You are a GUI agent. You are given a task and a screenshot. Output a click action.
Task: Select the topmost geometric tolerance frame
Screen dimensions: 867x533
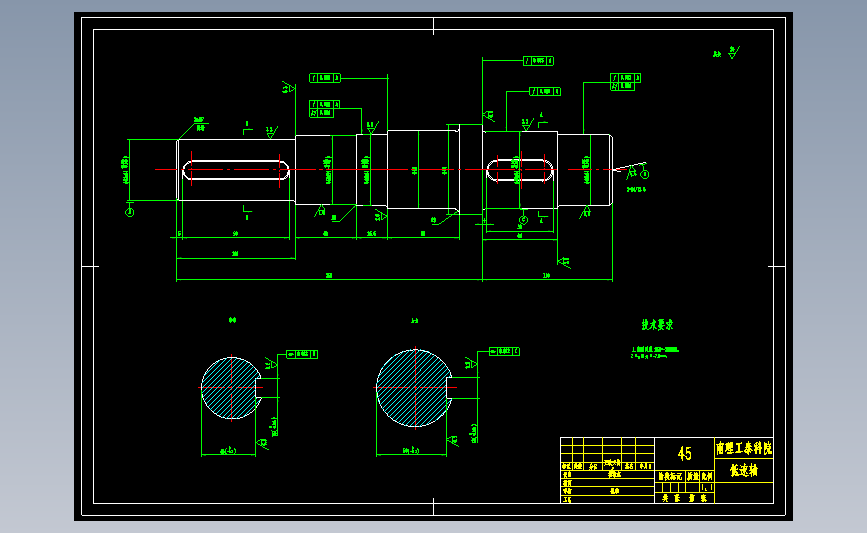tap(539, 61)
